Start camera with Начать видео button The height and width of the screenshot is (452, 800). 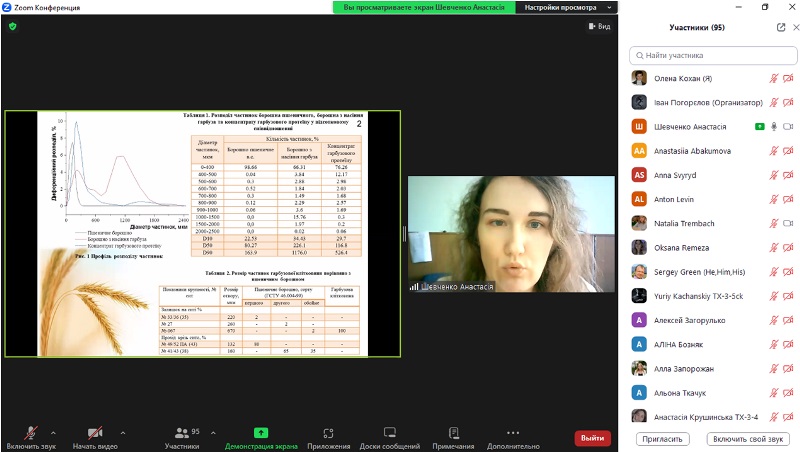click(x=95, y=438)
